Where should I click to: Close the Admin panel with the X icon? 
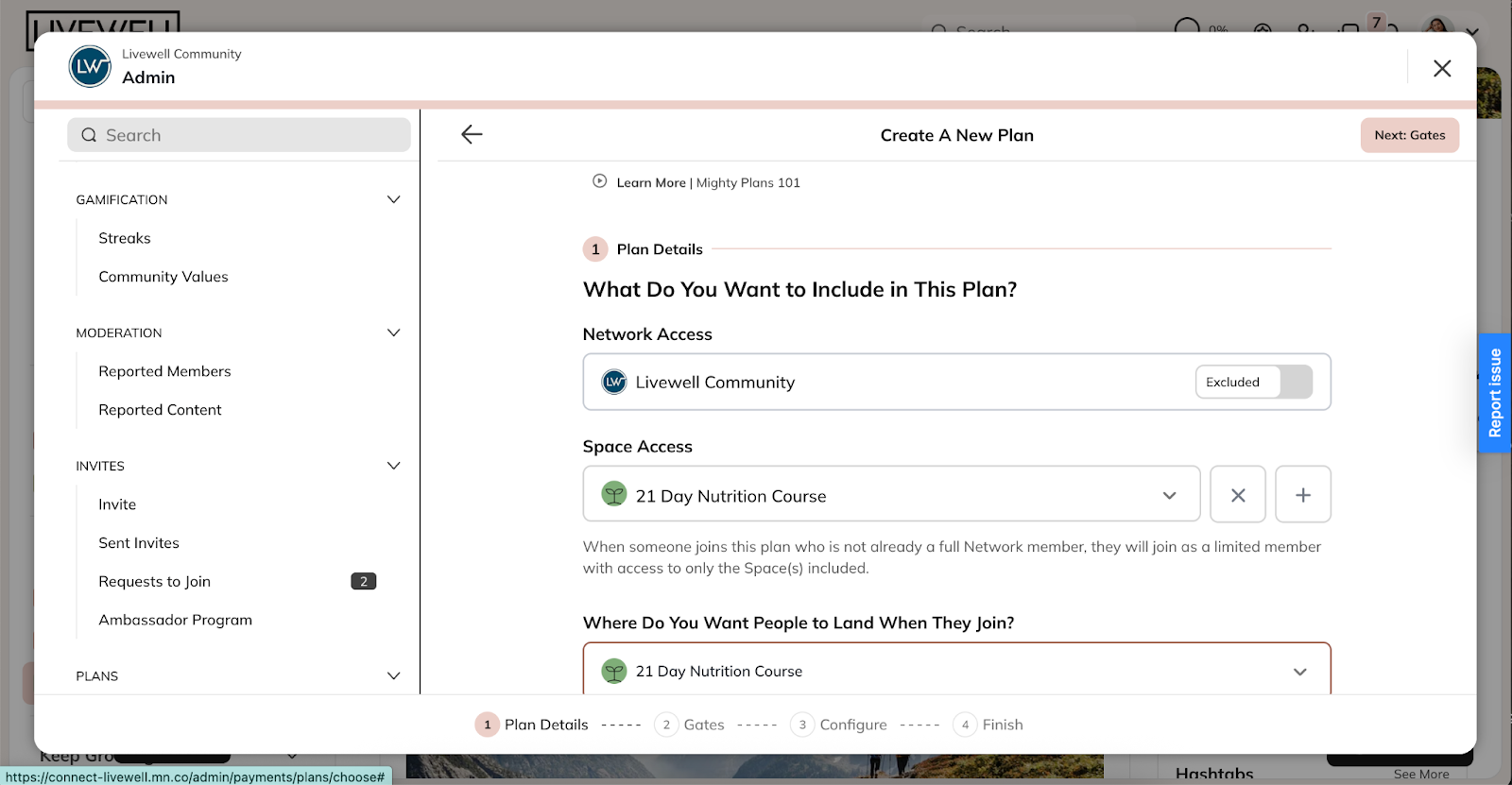point(1442,68)
